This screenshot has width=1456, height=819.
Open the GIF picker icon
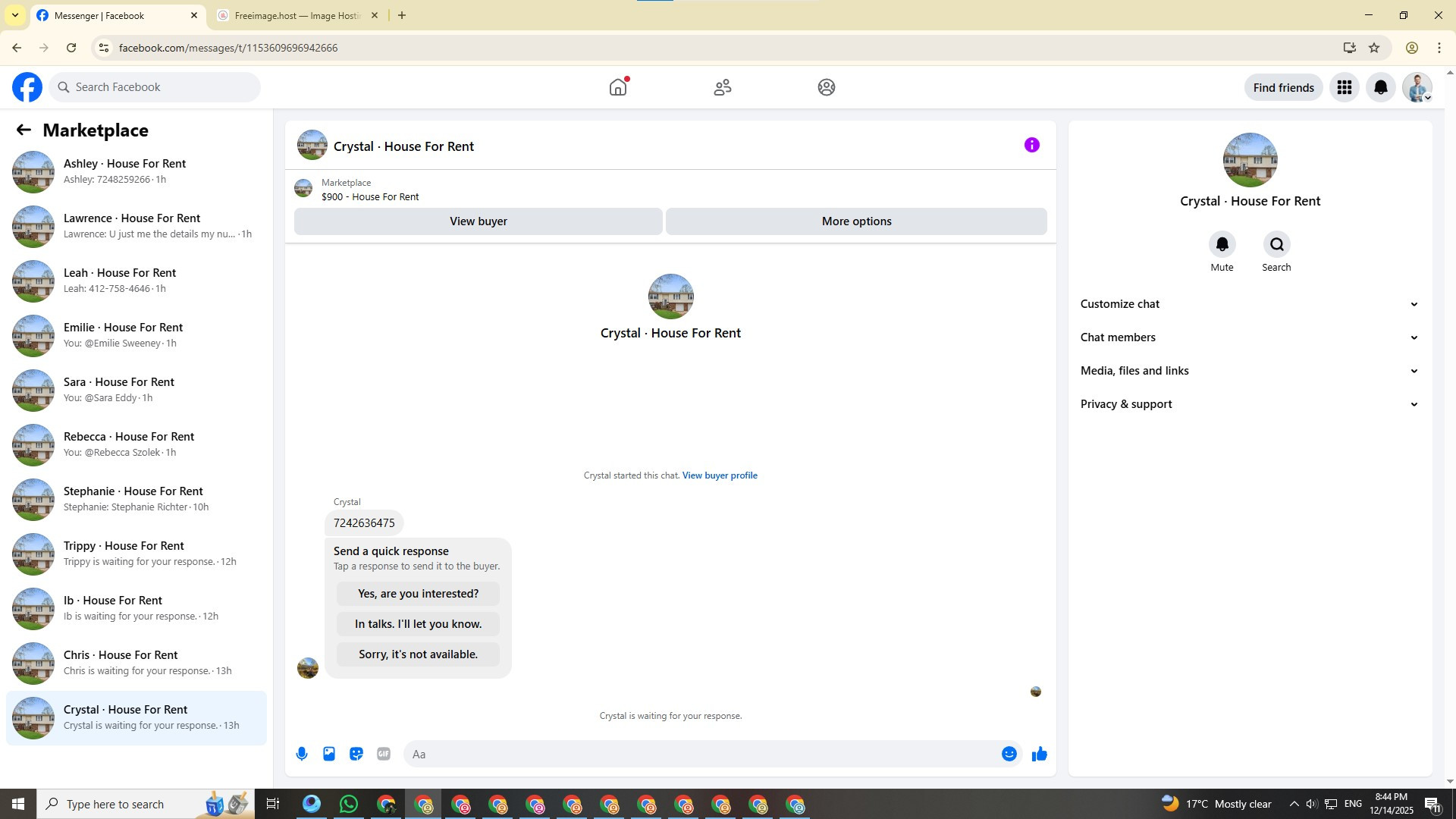point(384,754)
